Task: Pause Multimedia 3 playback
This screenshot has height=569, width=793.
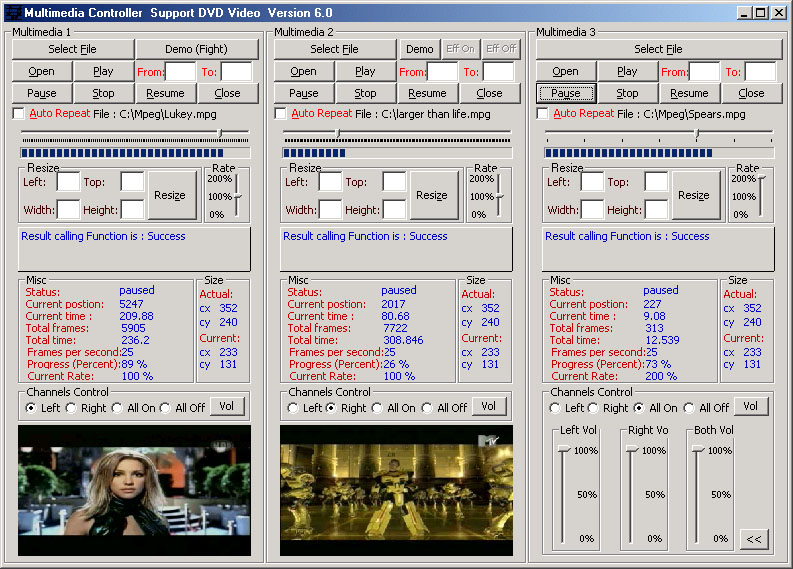Action: 565,93
